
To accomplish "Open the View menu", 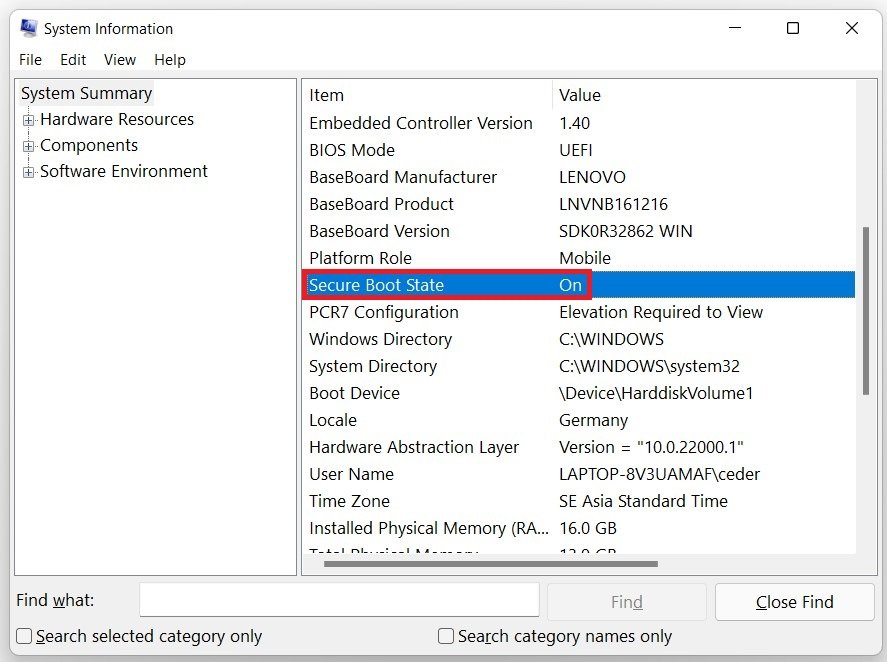I will (120, 60).
